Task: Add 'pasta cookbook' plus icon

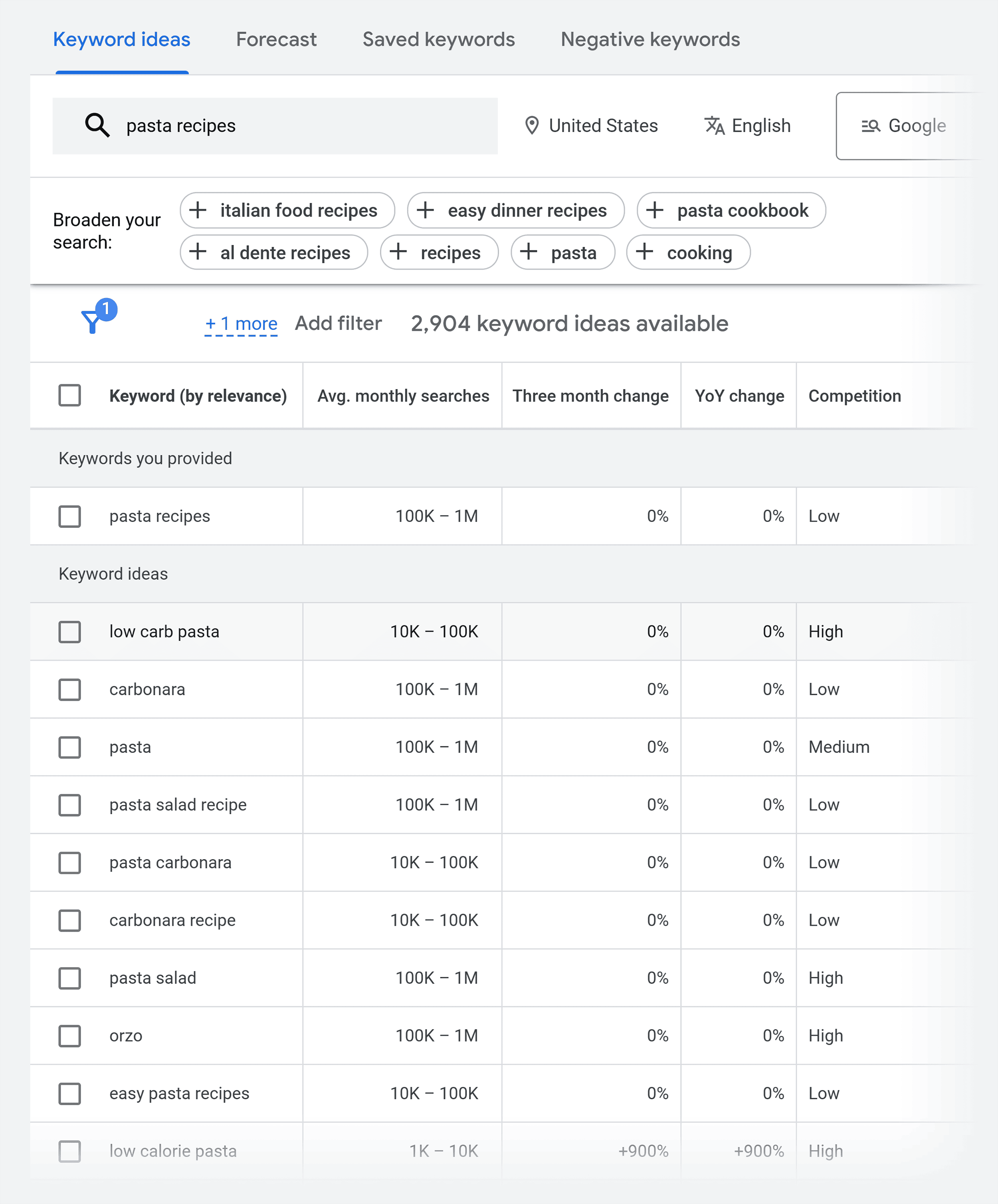Action: coord(655,210)
